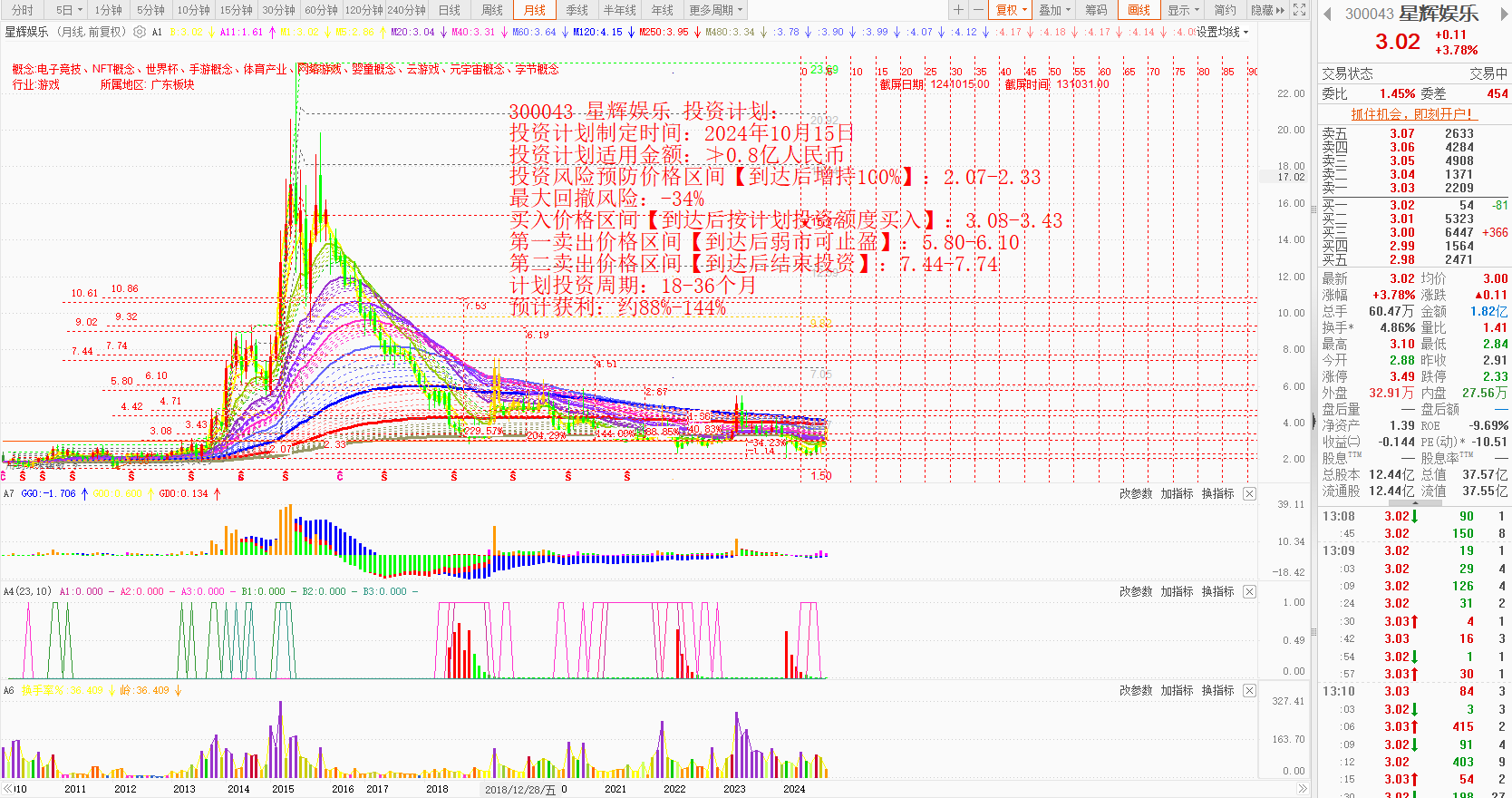Click 改参数 in A4 indicator panel
This screenshot has height=798, width=1512.
1136,591
